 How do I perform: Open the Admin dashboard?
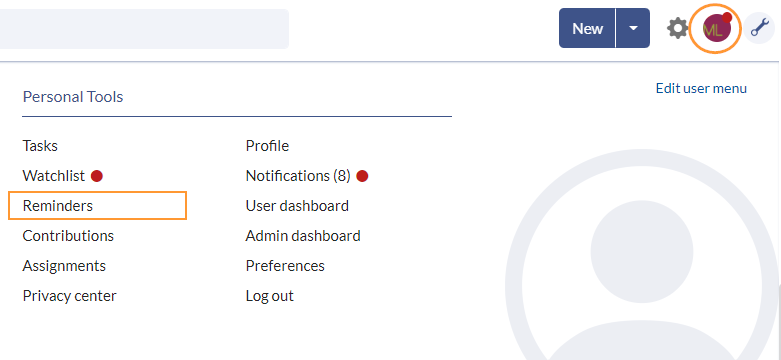pyautogui.click(x=303, y=236)
